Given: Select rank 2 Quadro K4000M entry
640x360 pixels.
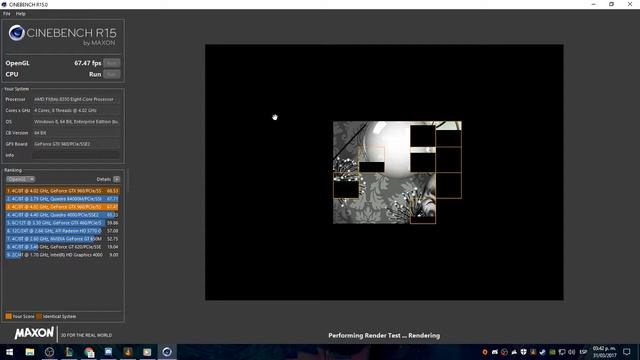Looking at the screenshot, I should pos(62,199).
